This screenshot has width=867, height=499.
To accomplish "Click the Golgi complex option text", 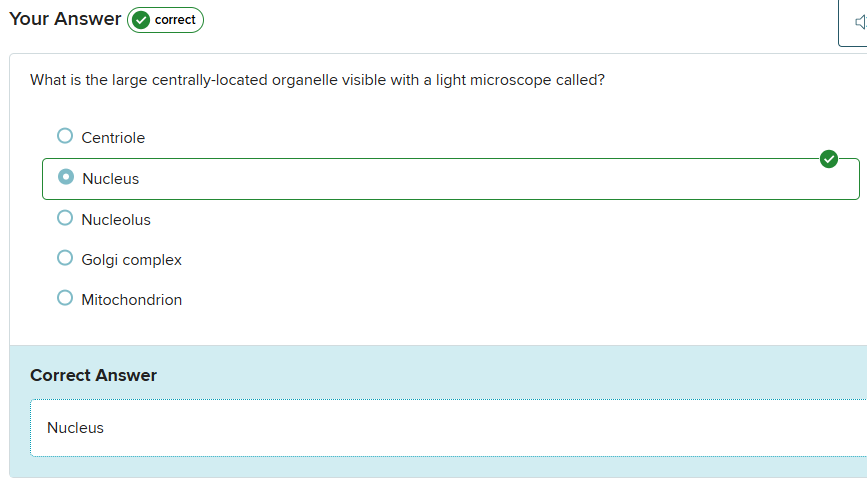I will pyautogui.click(x=131, y=260).
